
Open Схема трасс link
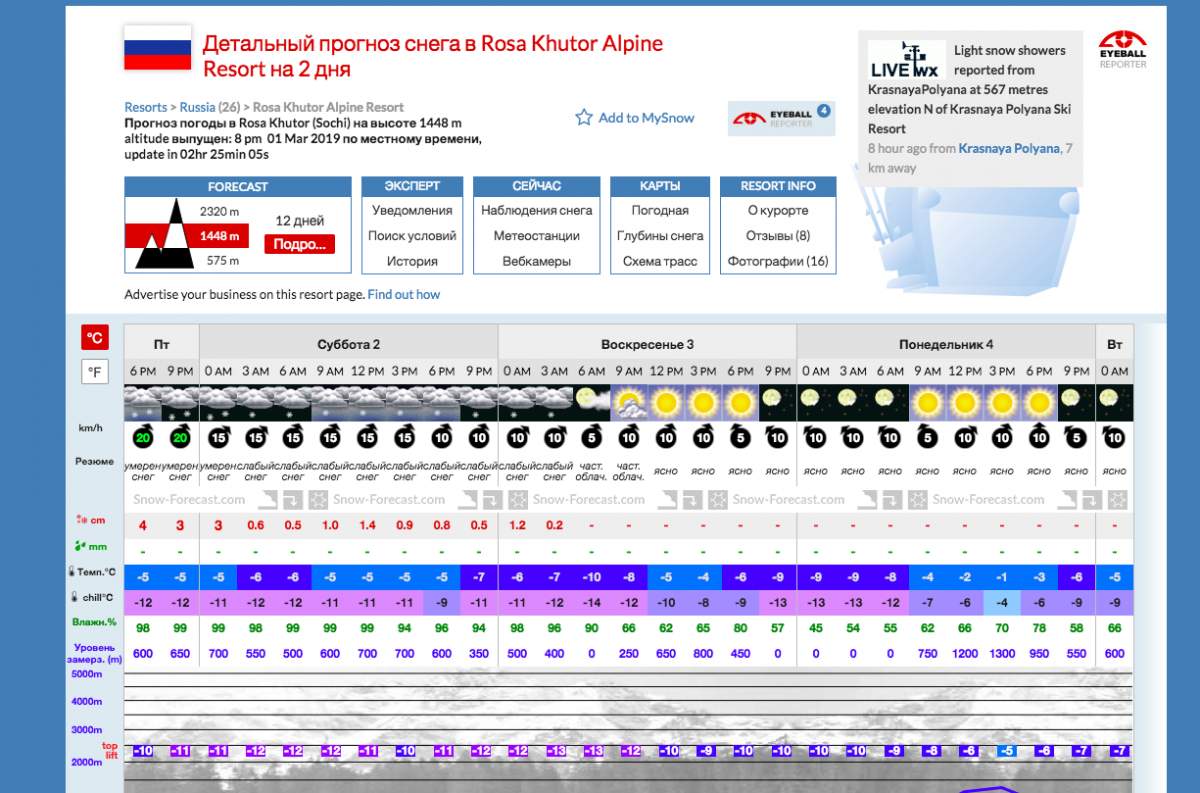point(660,261)
